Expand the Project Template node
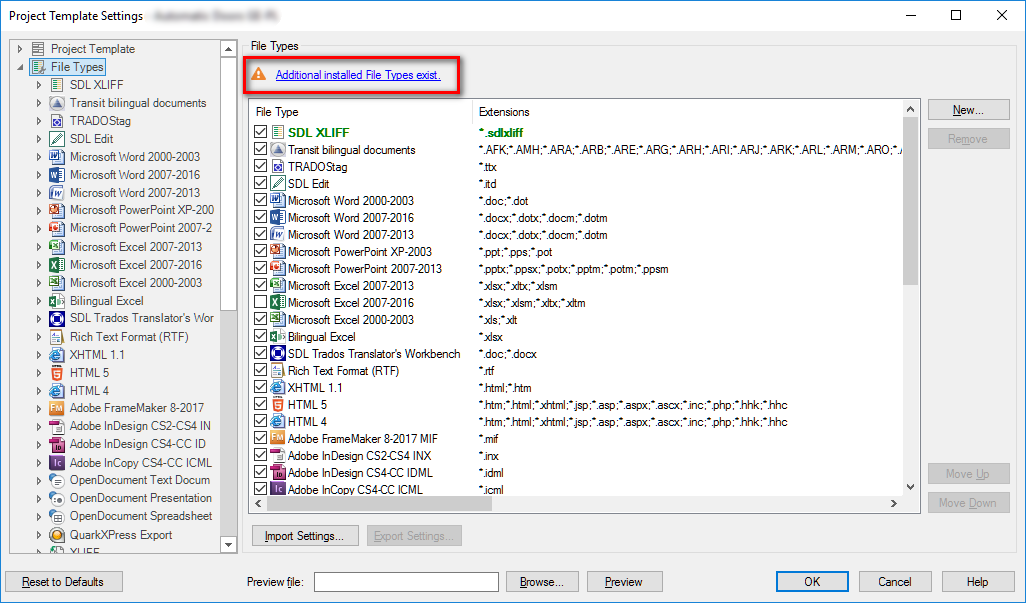Image resolution: width=1026 pixels, height=603 pixels. pos(20,48)
